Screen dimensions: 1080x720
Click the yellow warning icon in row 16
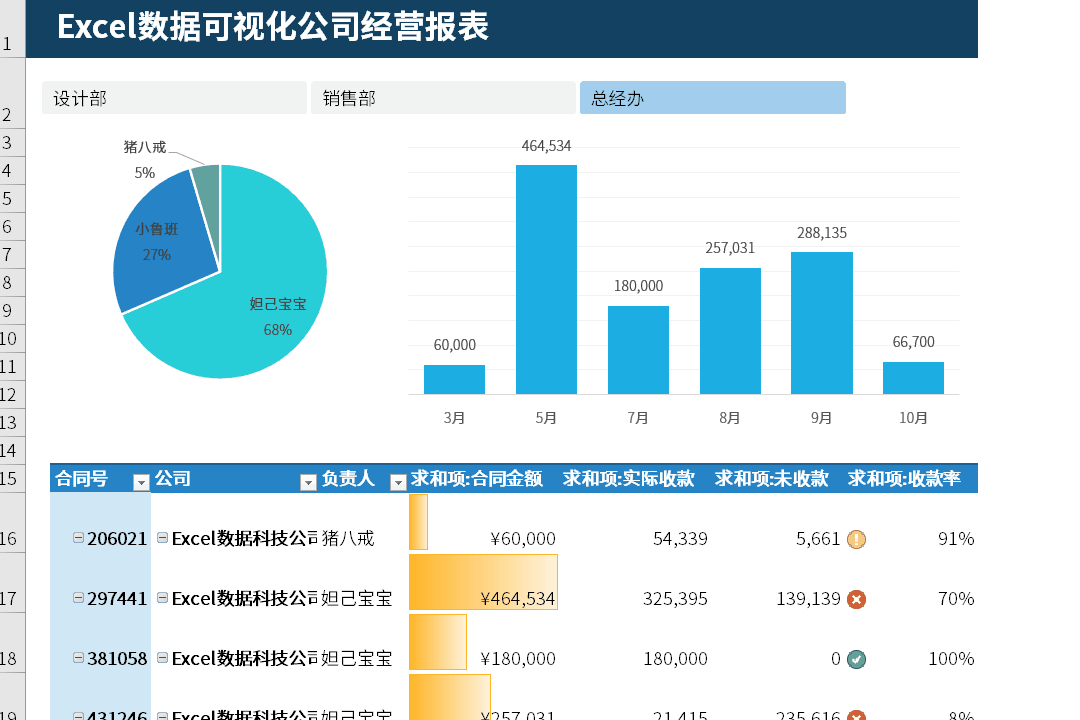click(856, 540)
